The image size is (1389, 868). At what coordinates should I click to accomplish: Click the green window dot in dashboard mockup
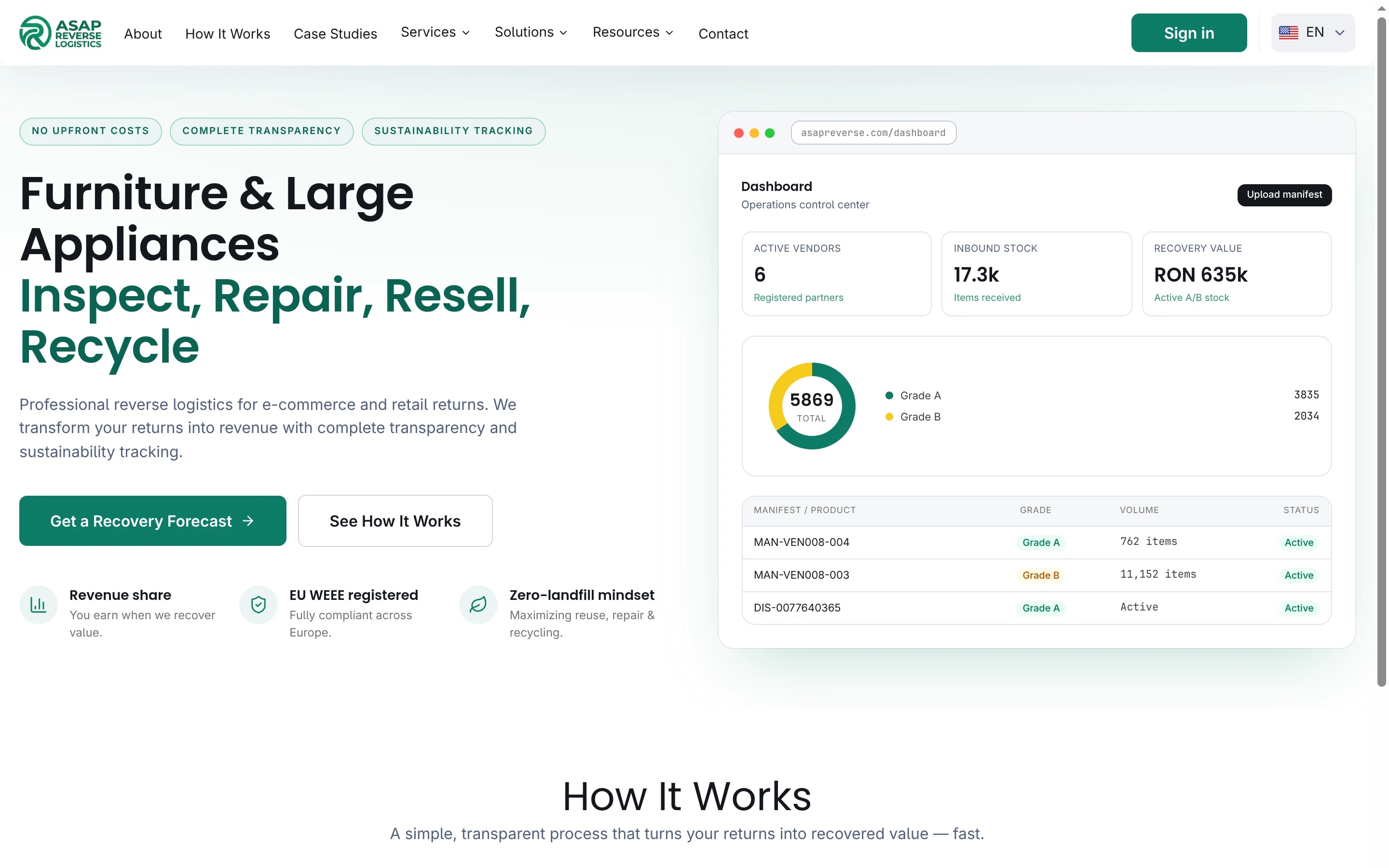pos(770,133)
